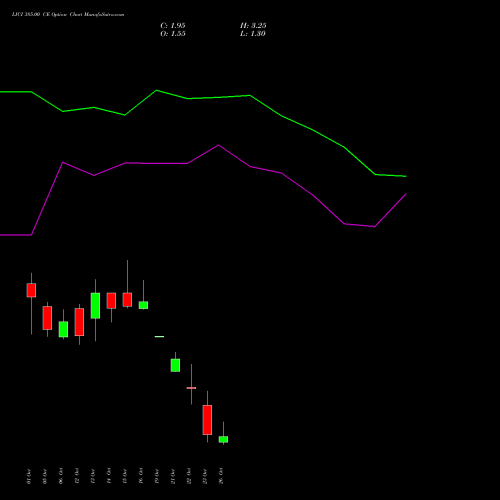Click the CE Option Chart title text
This screenshot has width=500, height=500.
coord(68,15)
